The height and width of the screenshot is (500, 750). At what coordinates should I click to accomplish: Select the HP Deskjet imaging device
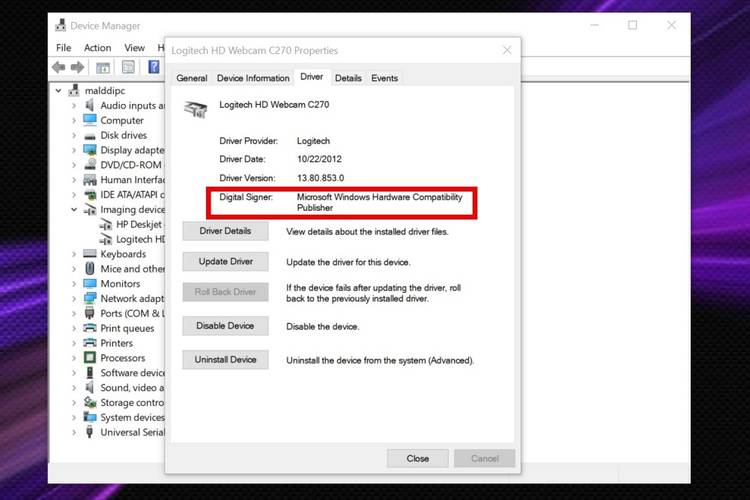pos(132,224)
